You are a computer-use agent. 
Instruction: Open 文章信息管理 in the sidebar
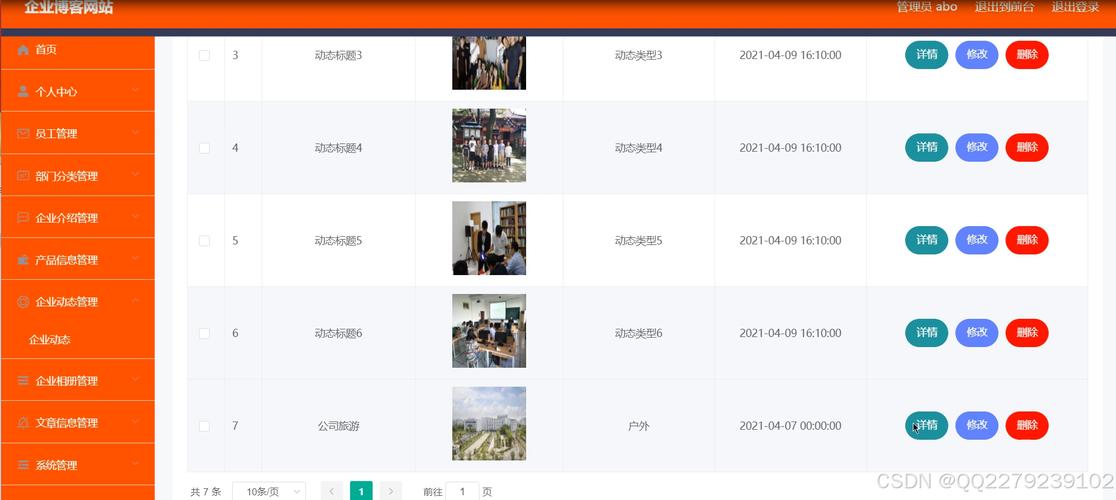point(78,423)
